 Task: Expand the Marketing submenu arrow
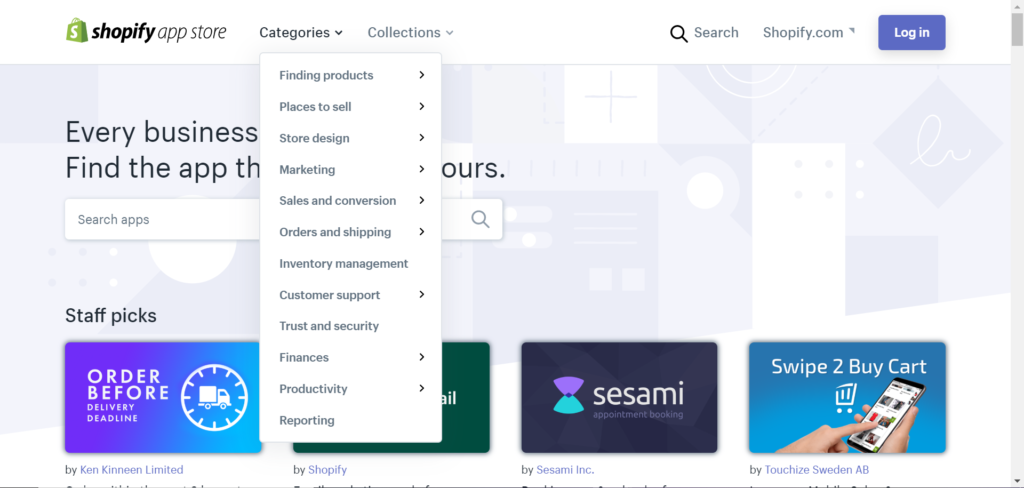coord(422,169)
